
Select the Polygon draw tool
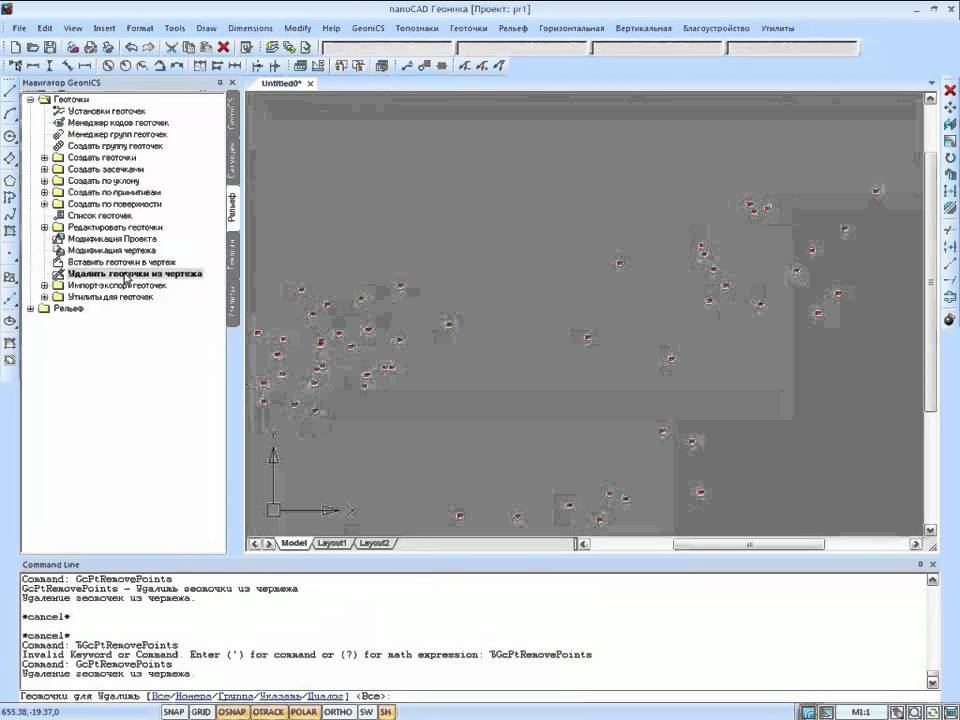pos(10,180)
